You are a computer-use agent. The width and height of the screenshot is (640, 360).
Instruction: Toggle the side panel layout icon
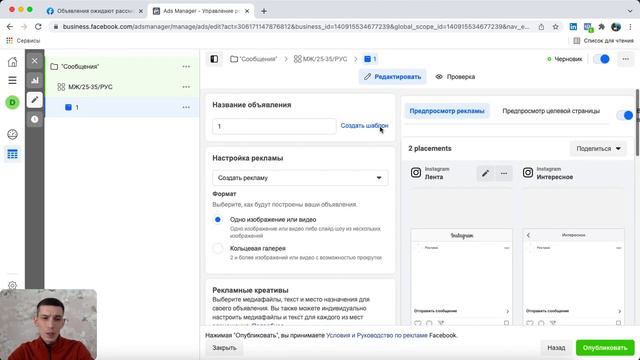(214, 59)
